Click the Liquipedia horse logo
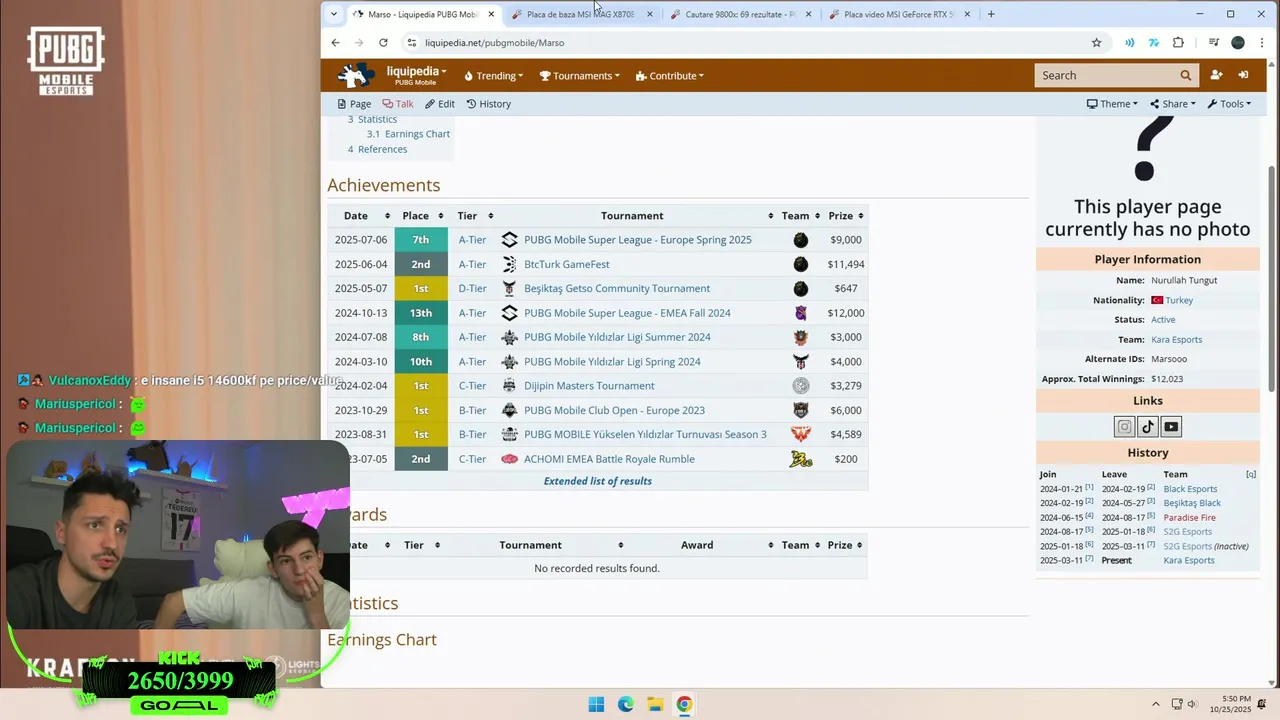The width and height of the screenshot is (1280, 720). [356, 75]
